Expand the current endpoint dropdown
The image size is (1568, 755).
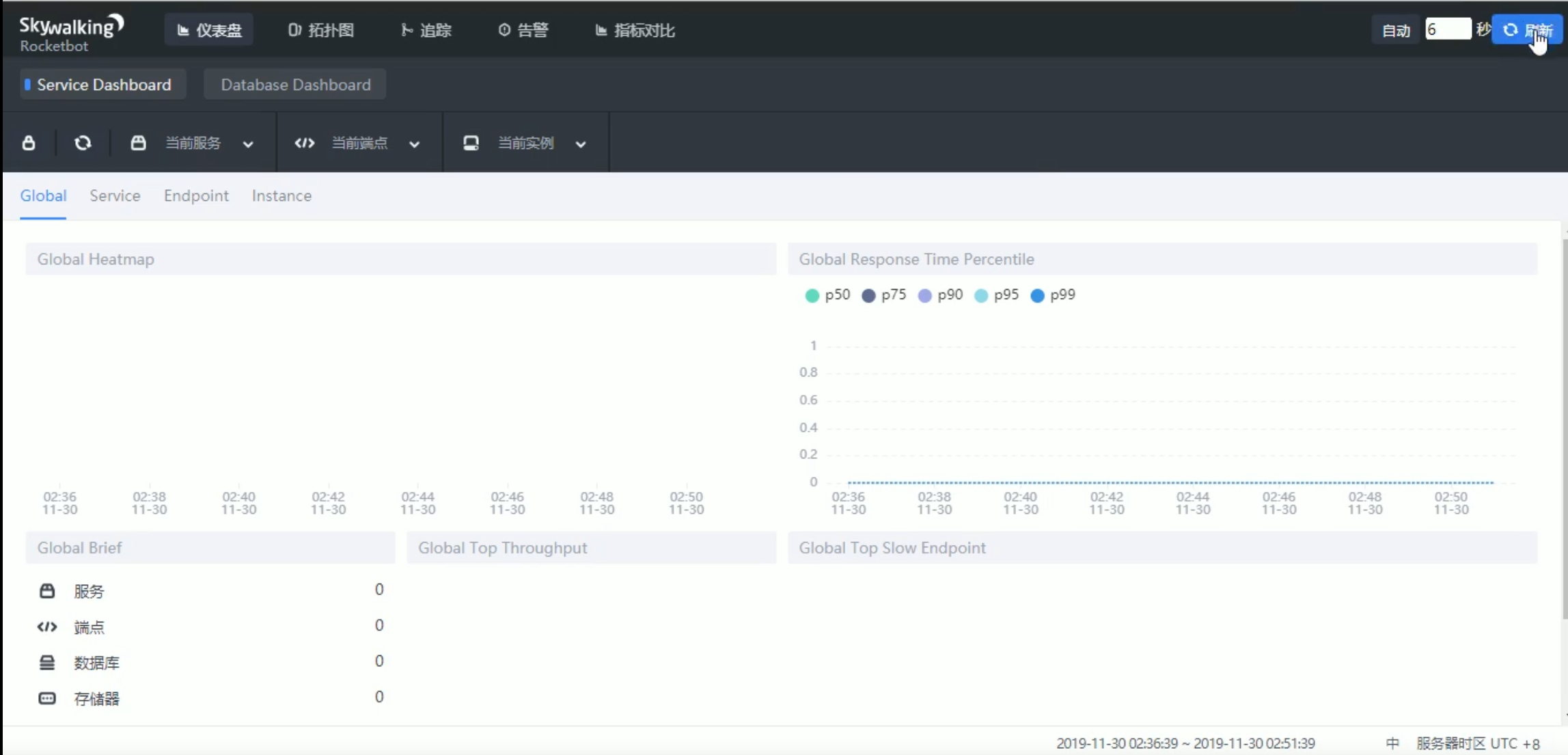click(414, 144)
